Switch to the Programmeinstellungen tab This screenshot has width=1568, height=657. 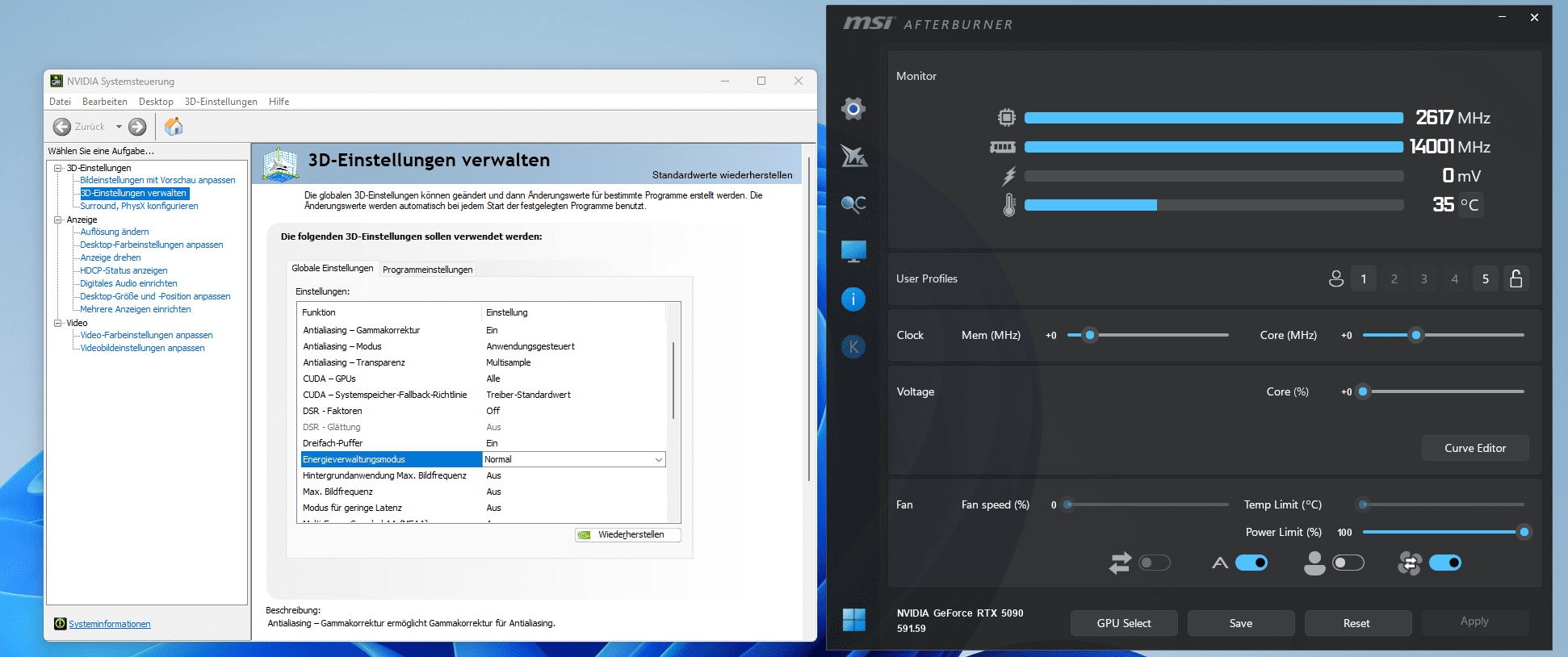(428, 270)
